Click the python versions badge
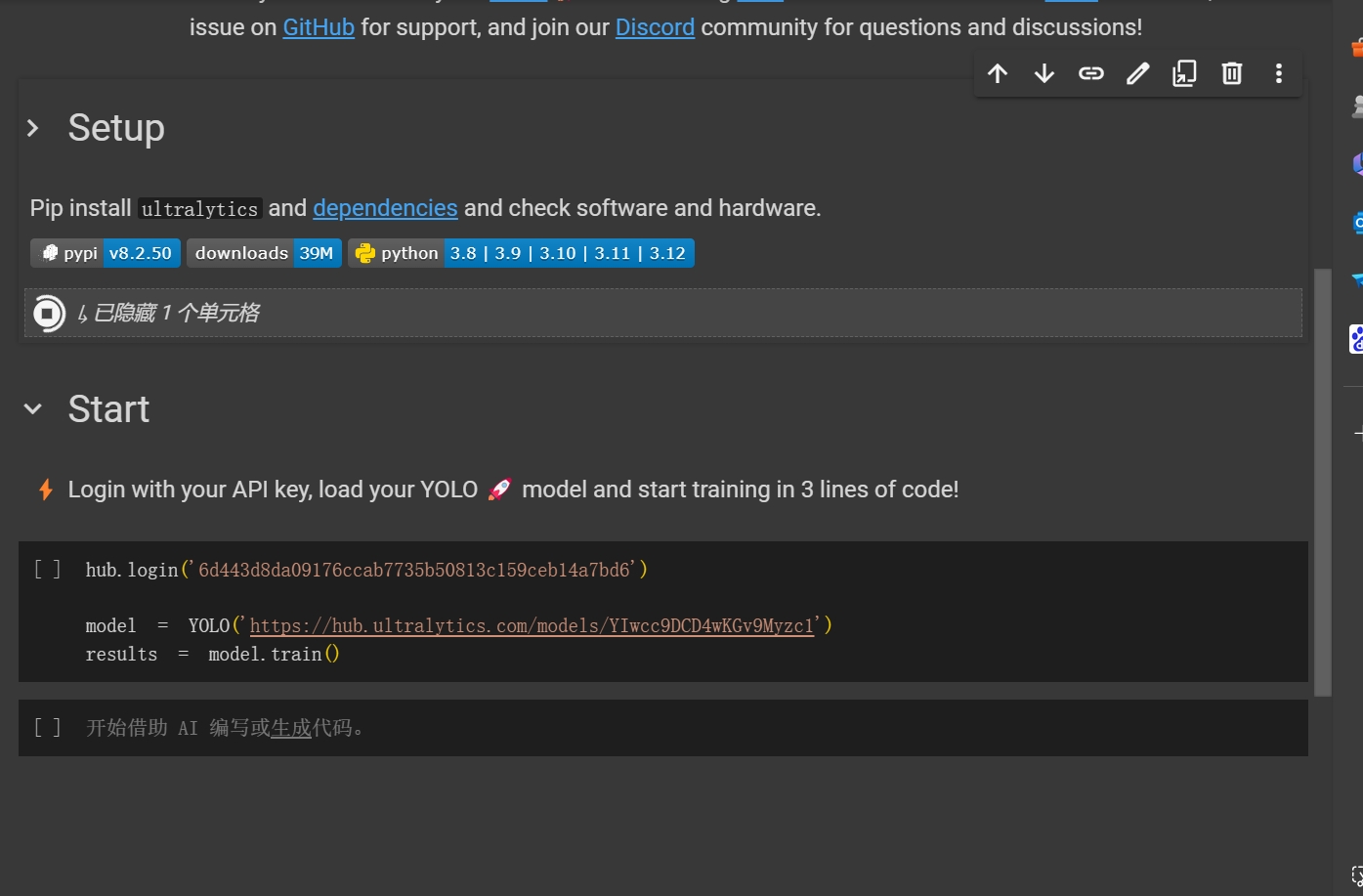This screenshot has width=1363, height=896. 521,253
